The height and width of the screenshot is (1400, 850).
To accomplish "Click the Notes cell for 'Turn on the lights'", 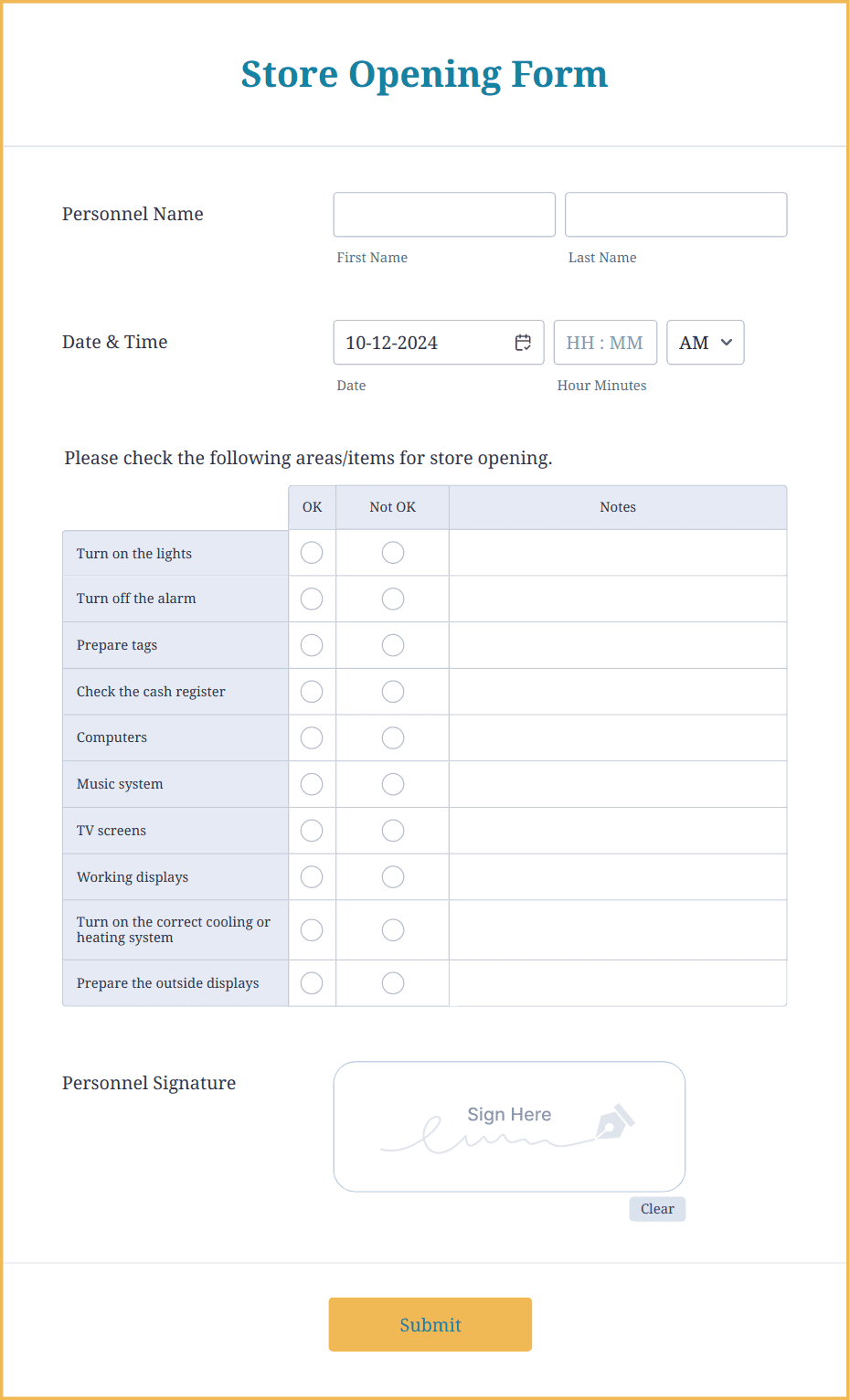I will click(x=617, y=552).
